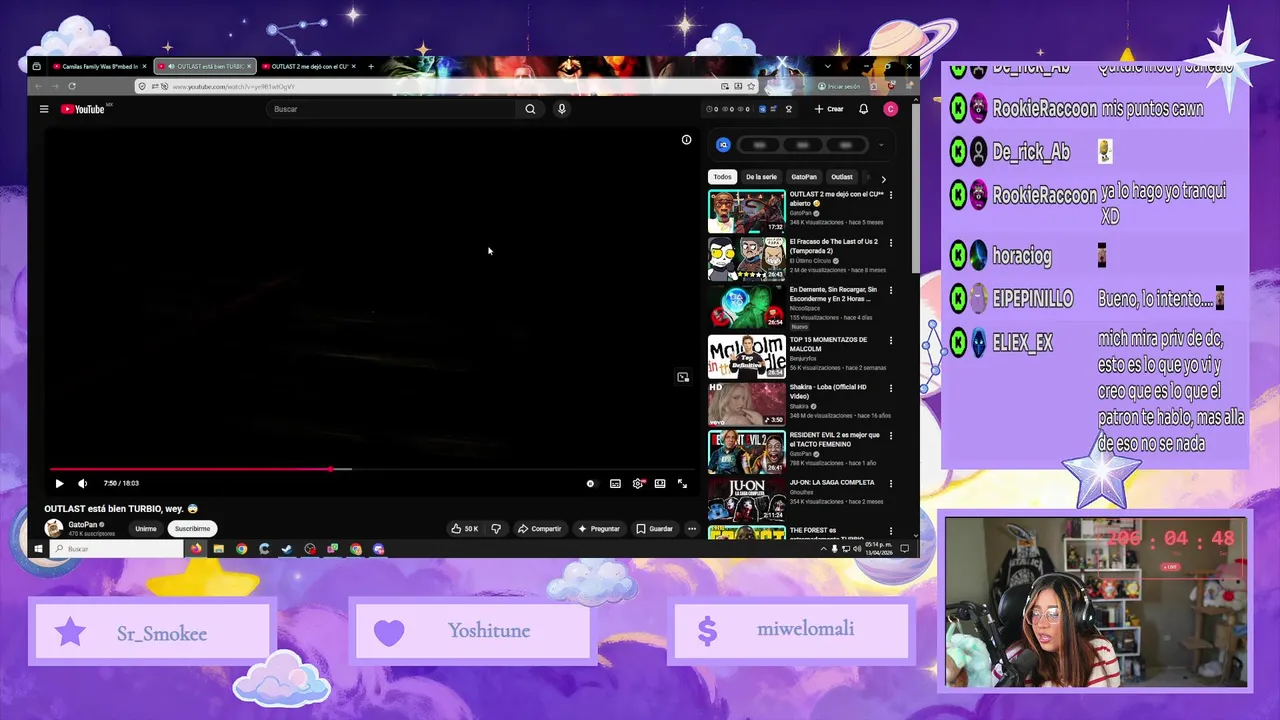
Task: Show more filter chips with the arrow
Action: [x=883, y=178]
